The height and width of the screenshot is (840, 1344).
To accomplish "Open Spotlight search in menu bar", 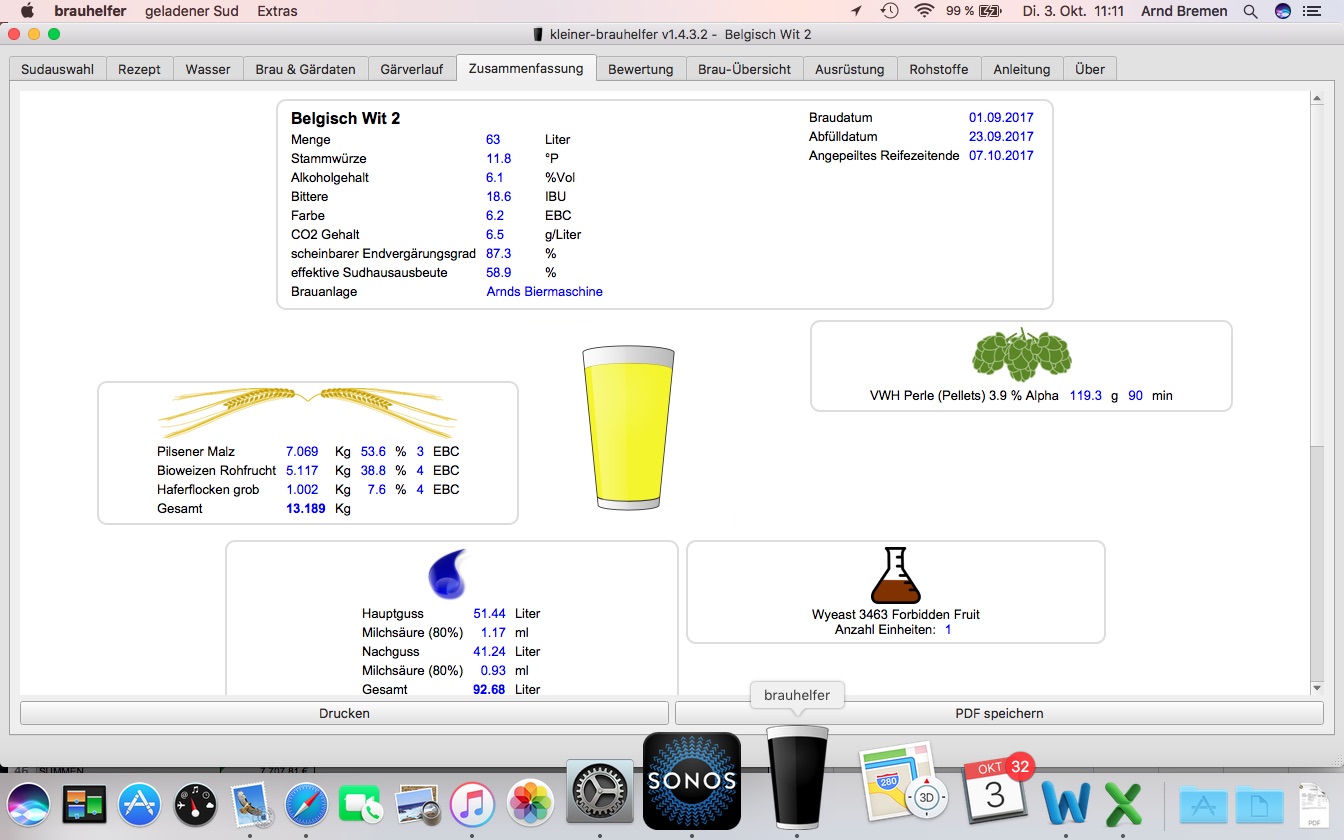I will (x=1250, y=11).
